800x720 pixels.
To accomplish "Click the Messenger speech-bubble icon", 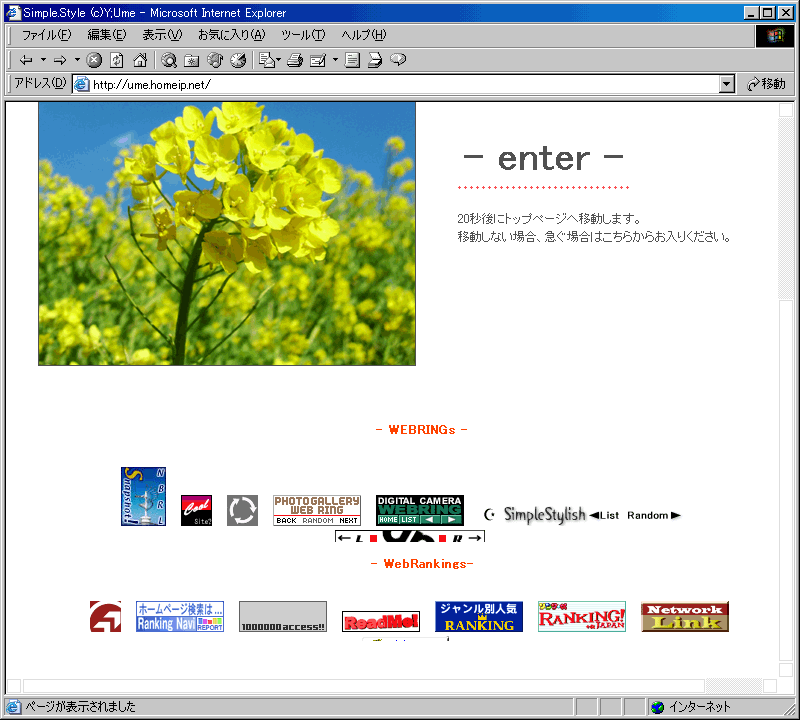I will point(398,60).
